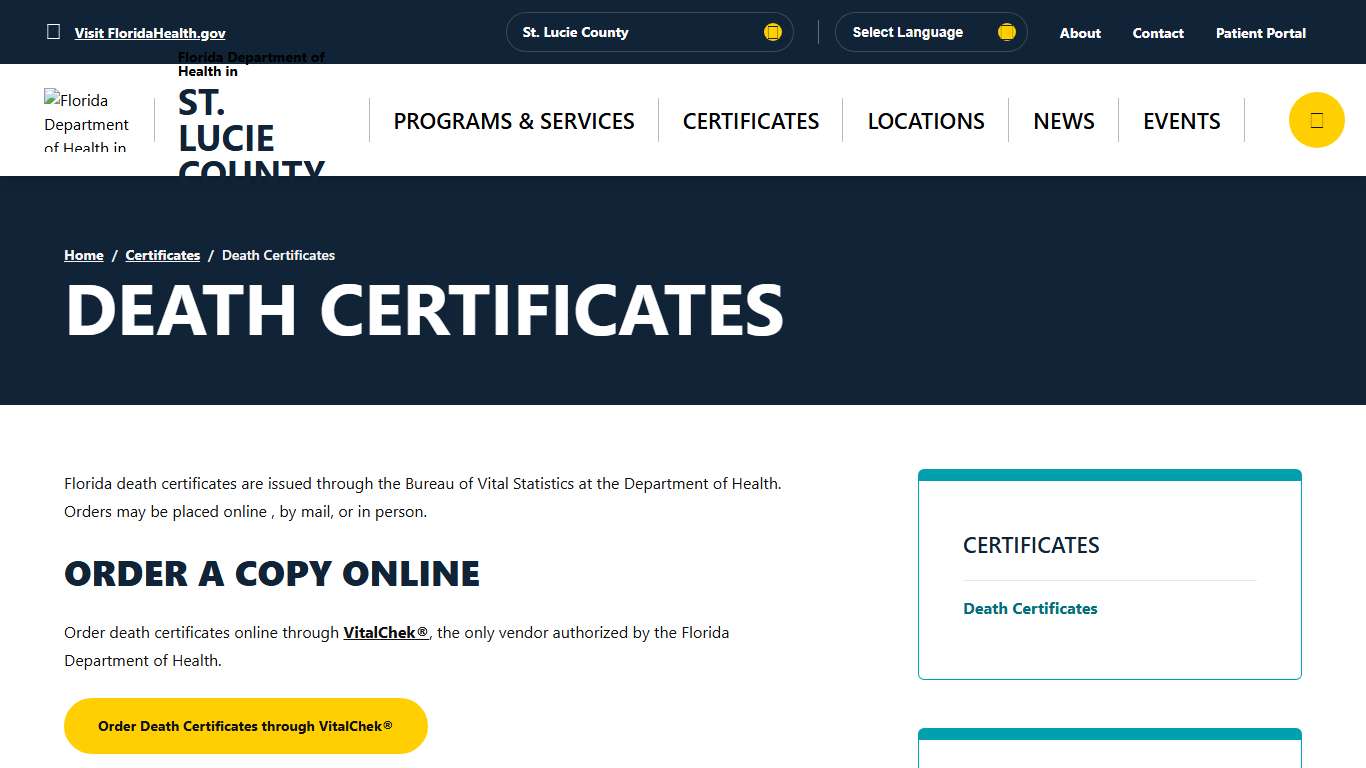The height and width of the screenshot is (768, 1366).
Task: Click the globe icon next to FloridaHealth.gov
Action: click(54, 32)
